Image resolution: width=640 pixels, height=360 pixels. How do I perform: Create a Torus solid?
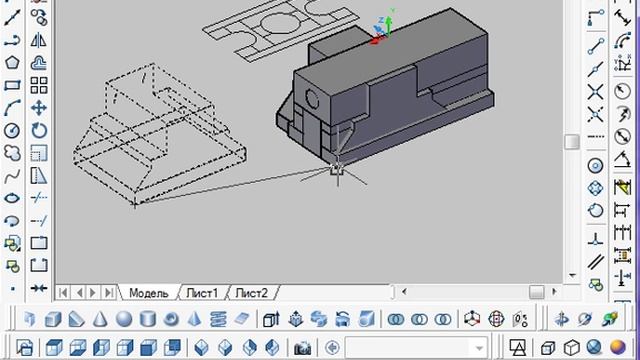pyautogui.click(x=171, y=319)
